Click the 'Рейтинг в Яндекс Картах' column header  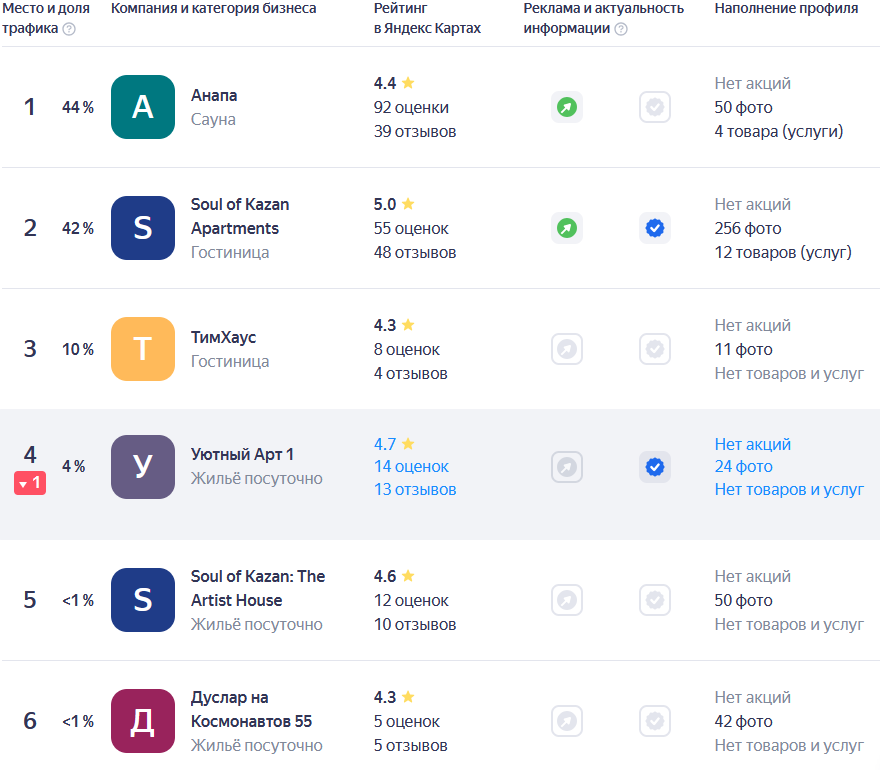(427, 18)
